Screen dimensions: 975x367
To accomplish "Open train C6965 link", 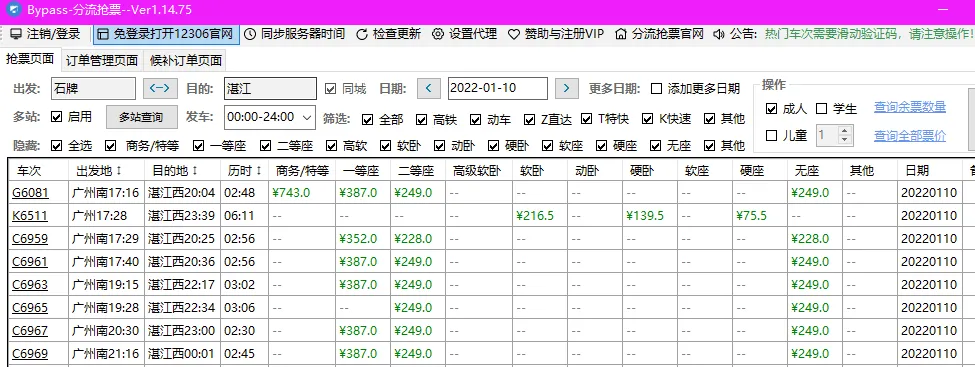I will click(30, 308).
